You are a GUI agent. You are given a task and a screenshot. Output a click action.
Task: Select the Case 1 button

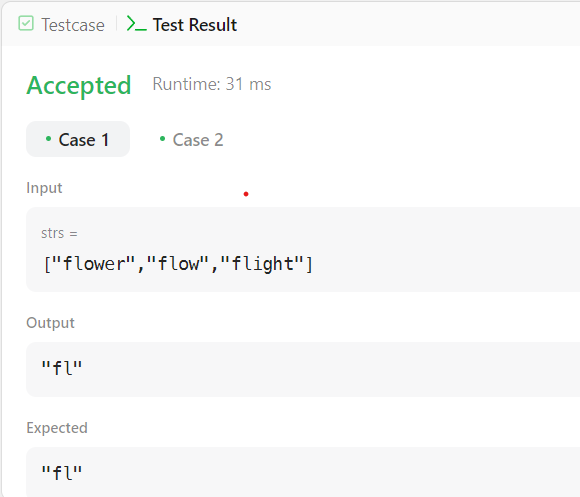click(78, 139)
